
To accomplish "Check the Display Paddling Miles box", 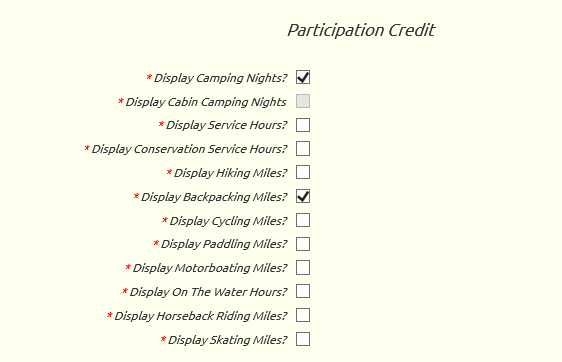I will pyautogui.click(x=303, y=244).
